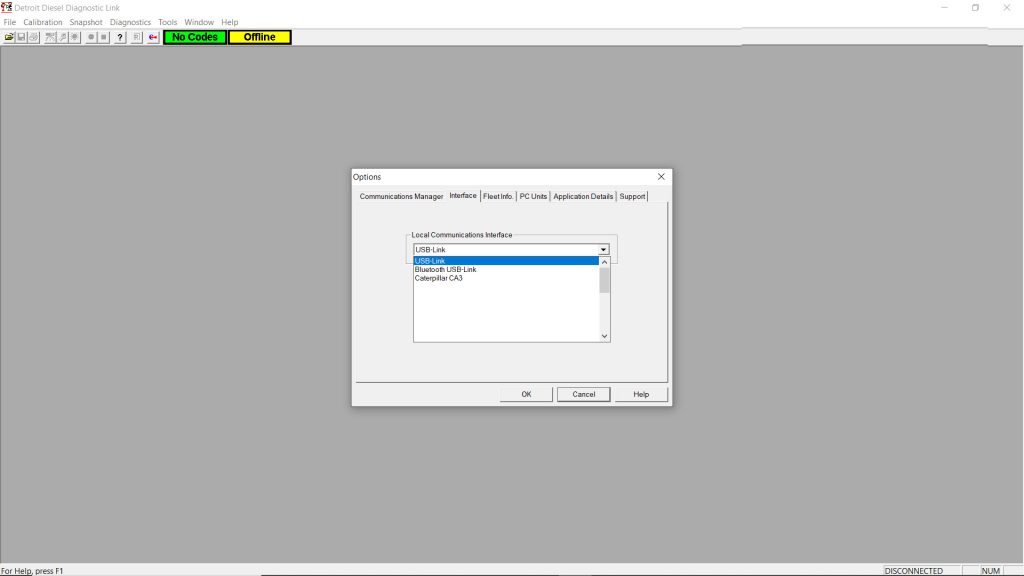Click the yellow Offline status indicator

coord(259,37)
